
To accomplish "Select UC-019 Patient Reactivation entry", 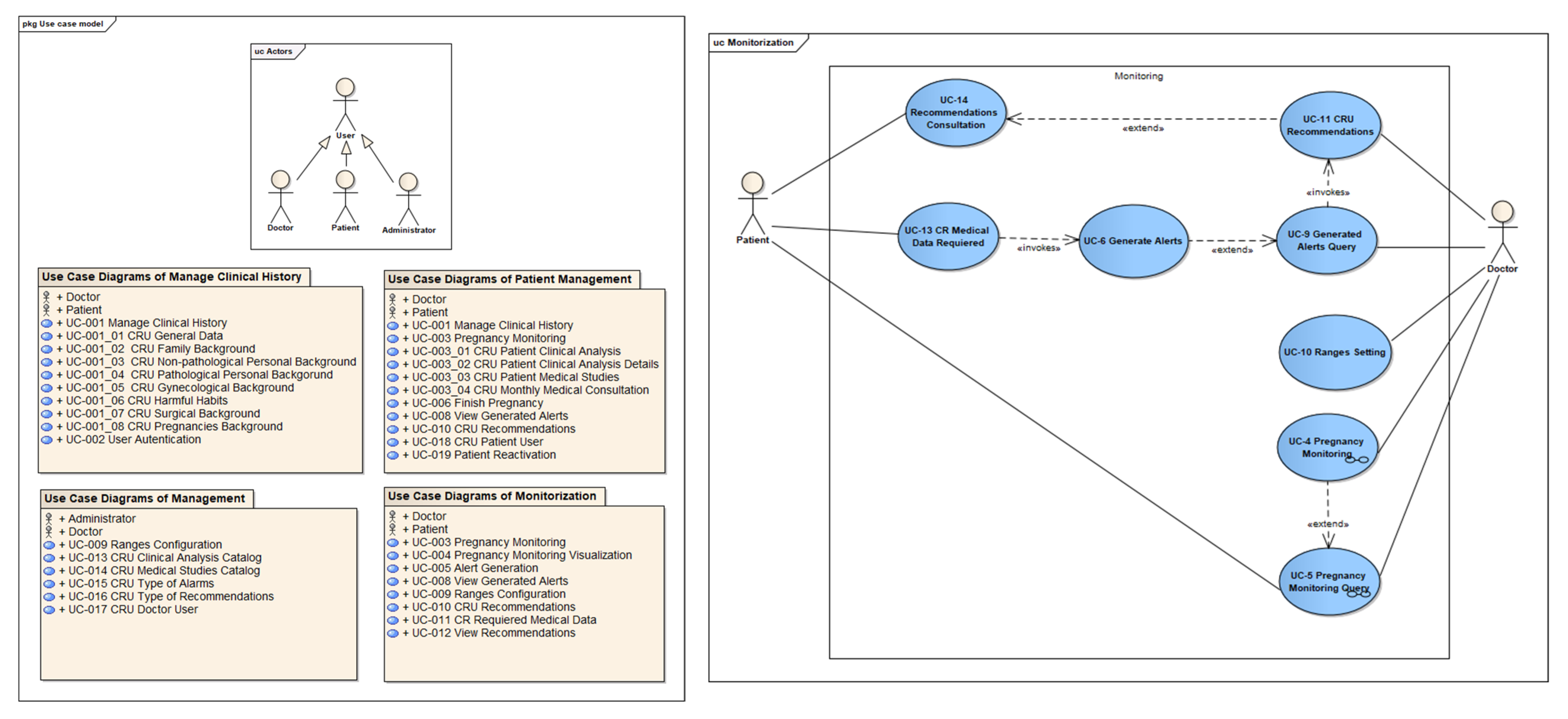I will tap(472, 455).
